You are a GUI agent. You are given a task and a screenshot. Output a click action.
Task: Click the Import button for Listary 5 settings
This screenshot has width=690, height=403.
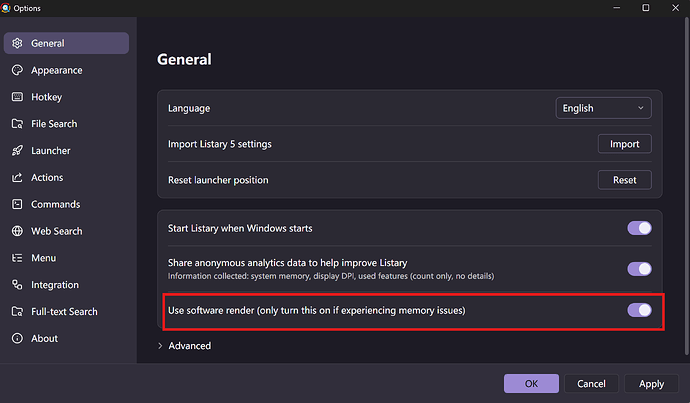pyautogui.click(x=624, y=144)
